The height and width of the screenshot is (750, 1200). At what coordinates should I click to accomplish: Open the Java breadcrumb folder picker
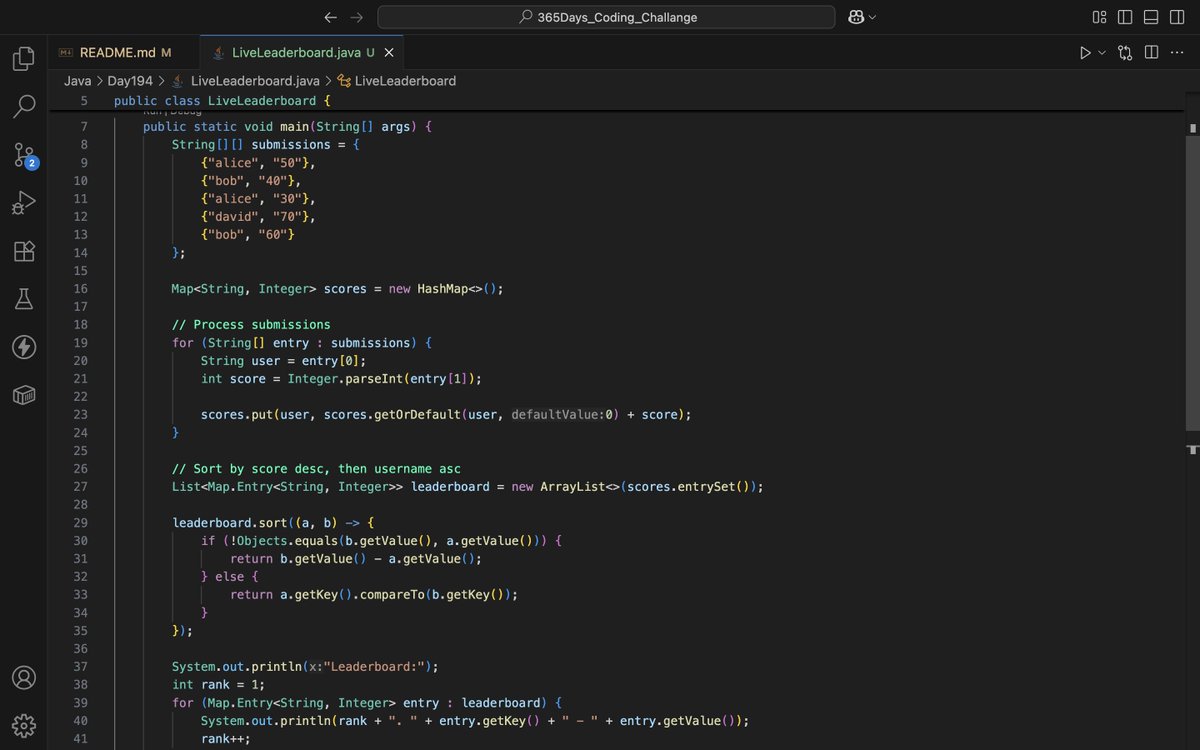pos(78,81)
